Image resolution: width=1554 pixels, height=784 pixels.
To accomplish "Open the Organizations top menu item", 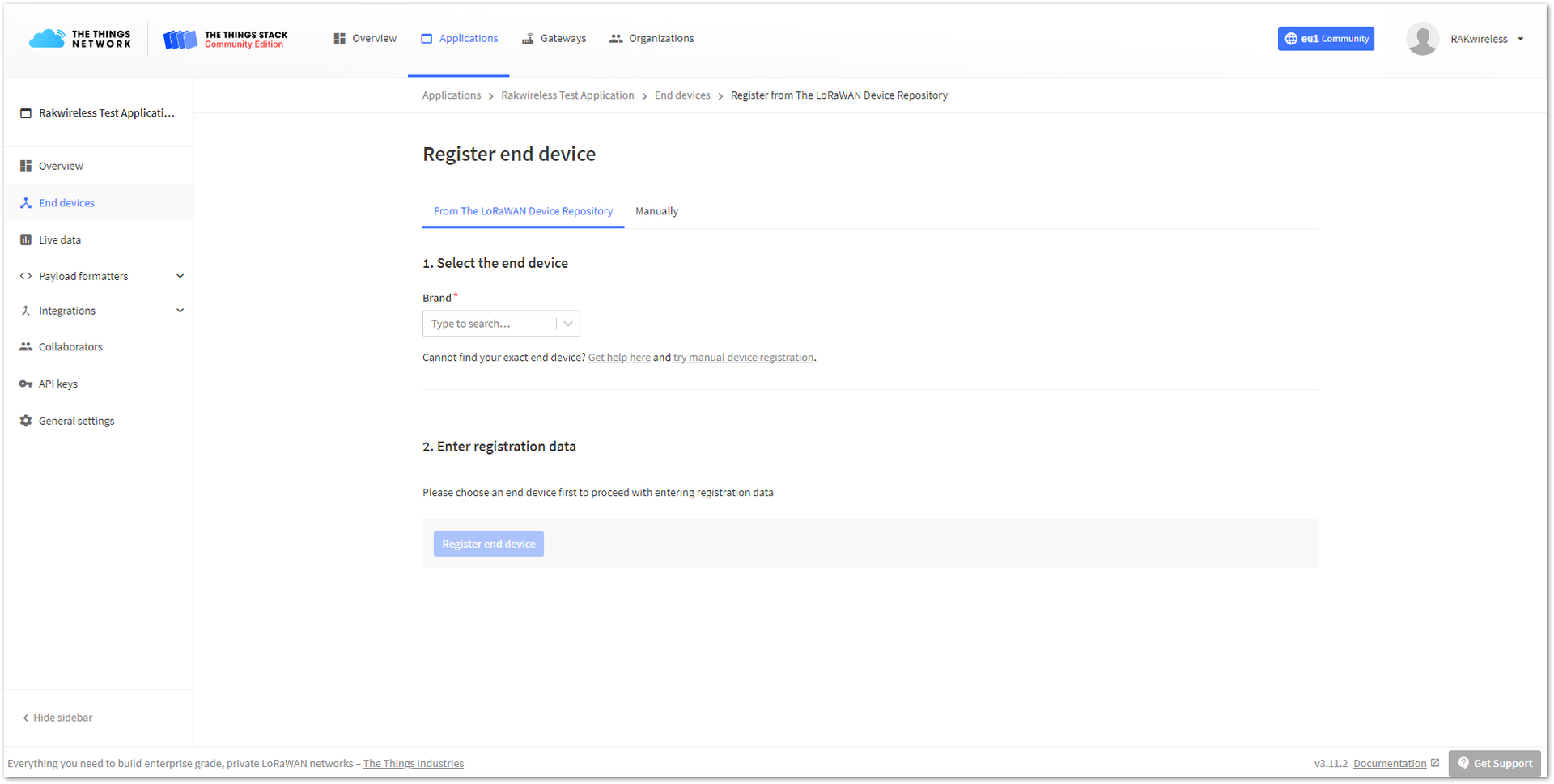I will (x=652, y=38).
